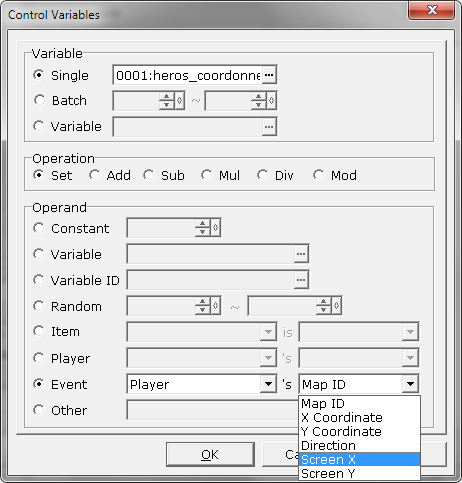Collapse the Map ID attribute dropdown arrow
This screenshot has width=462, height=483.
[410, 384]
